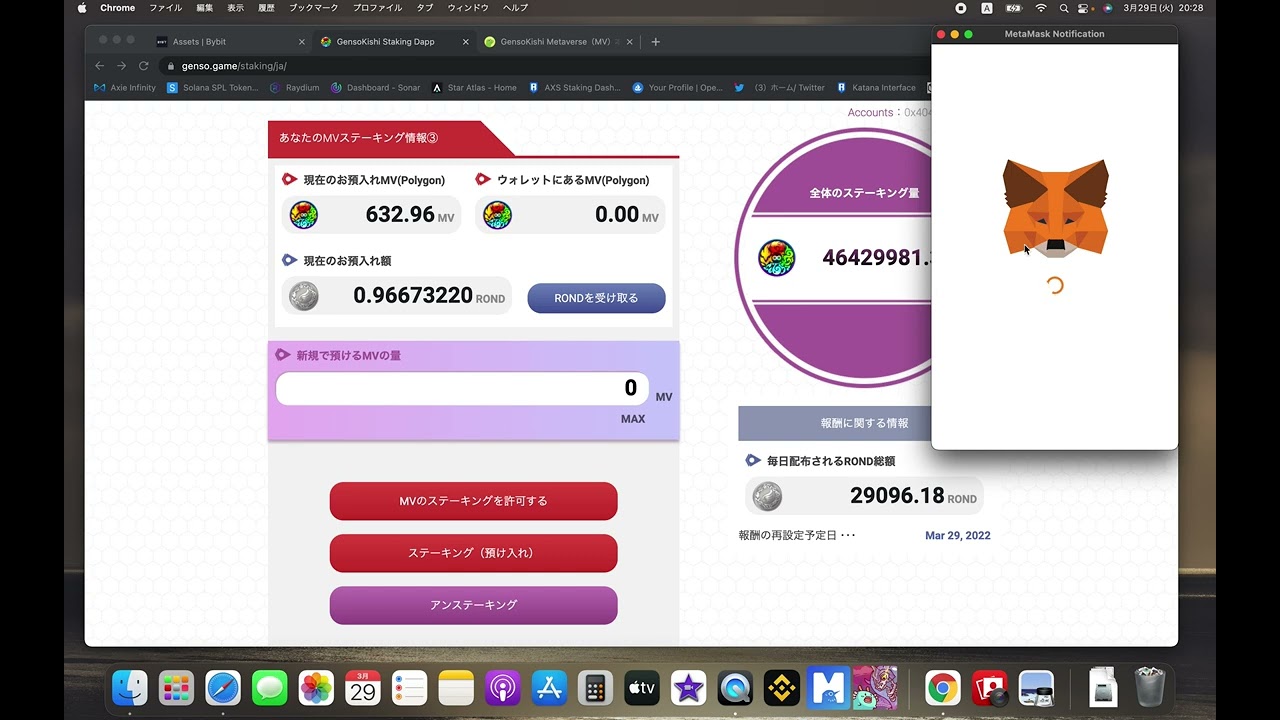Image resolution: width=1280 pixels, height=720 pixels.
Task: Open ヘルプ menu in menu bar
Action: click(515, 8)
